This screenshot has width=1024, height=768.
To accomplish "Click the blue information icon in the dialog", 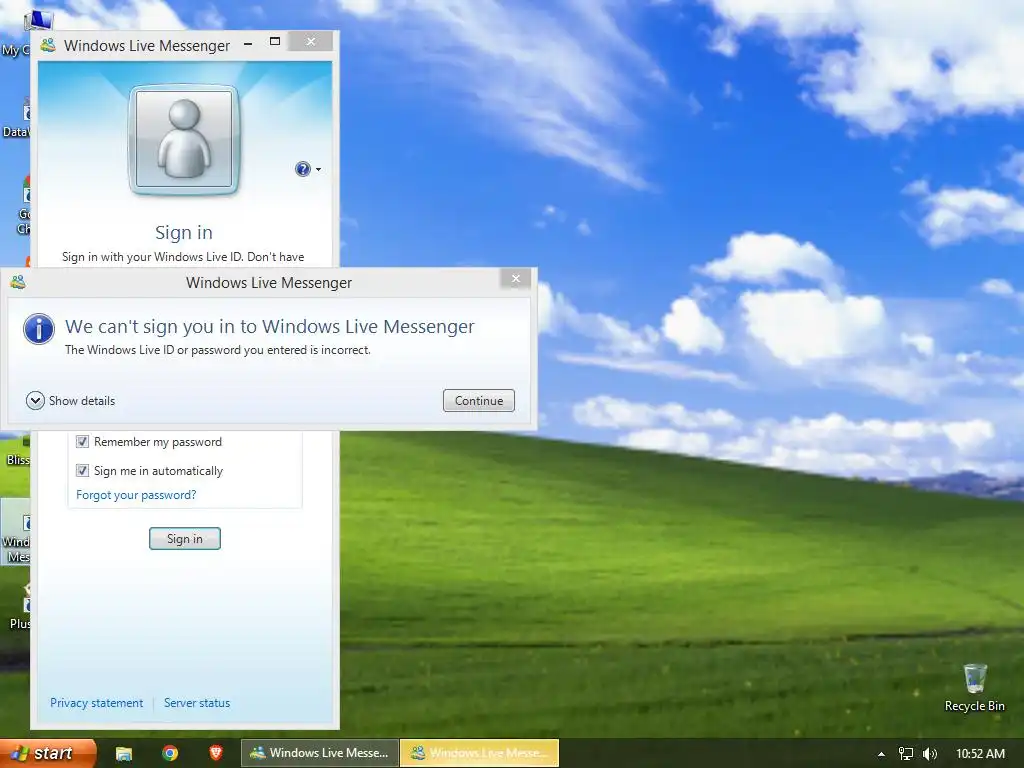I will [x=39, y=328].
